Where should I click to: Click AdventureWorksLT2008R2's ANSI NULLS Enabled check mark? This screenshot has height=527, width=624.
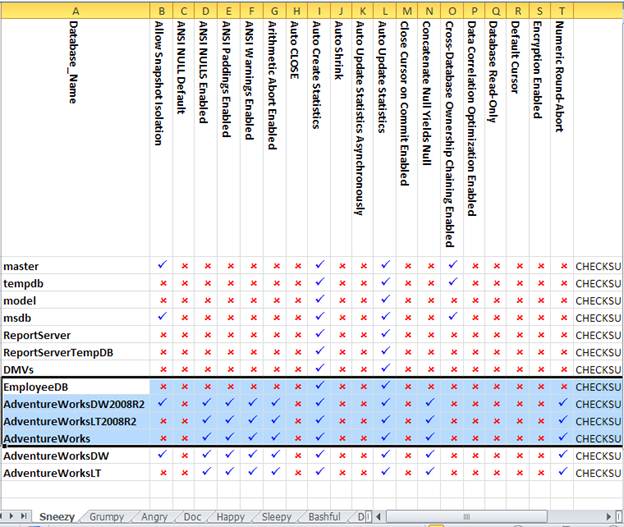point(207,420)
